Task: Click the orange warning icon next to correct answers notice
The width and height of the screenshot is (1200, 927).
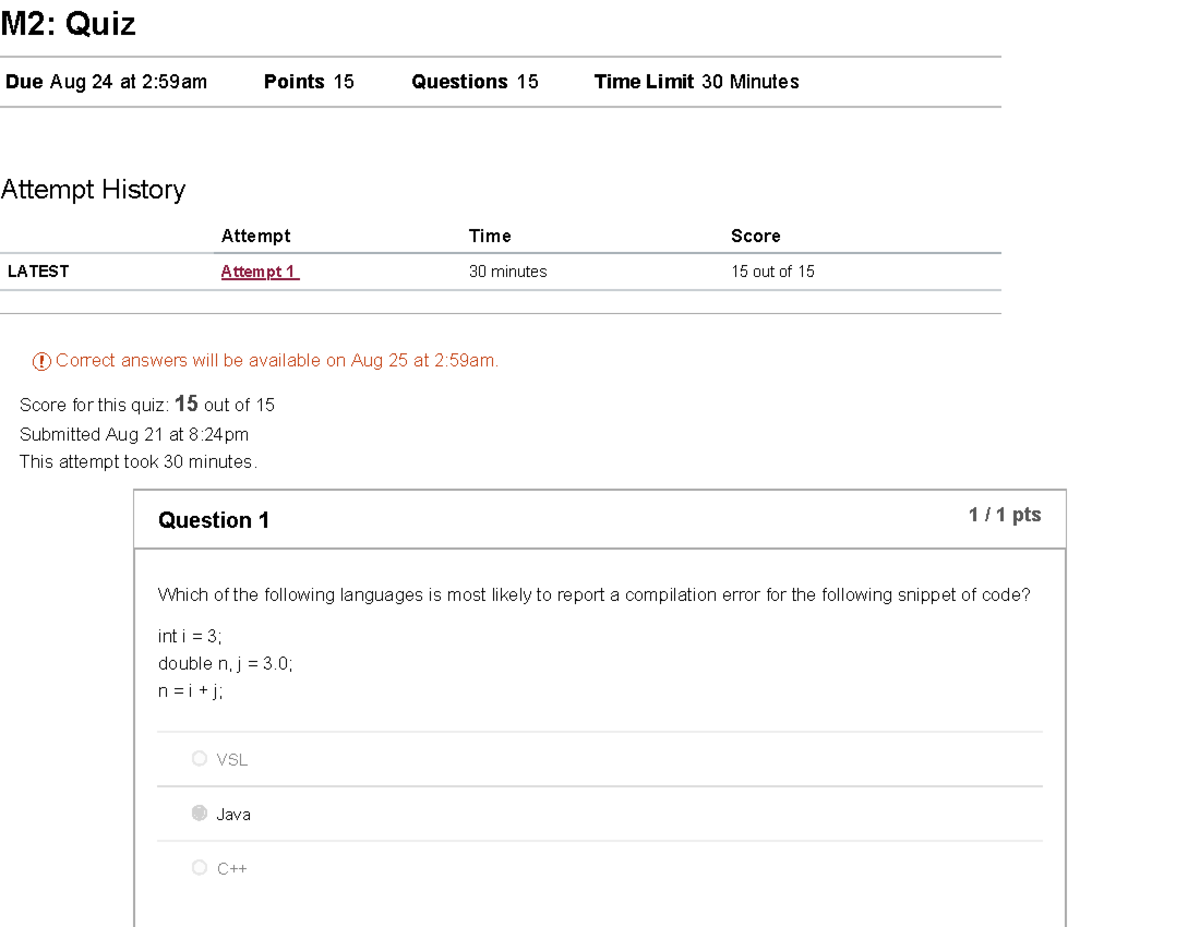Action: (41, 360)
